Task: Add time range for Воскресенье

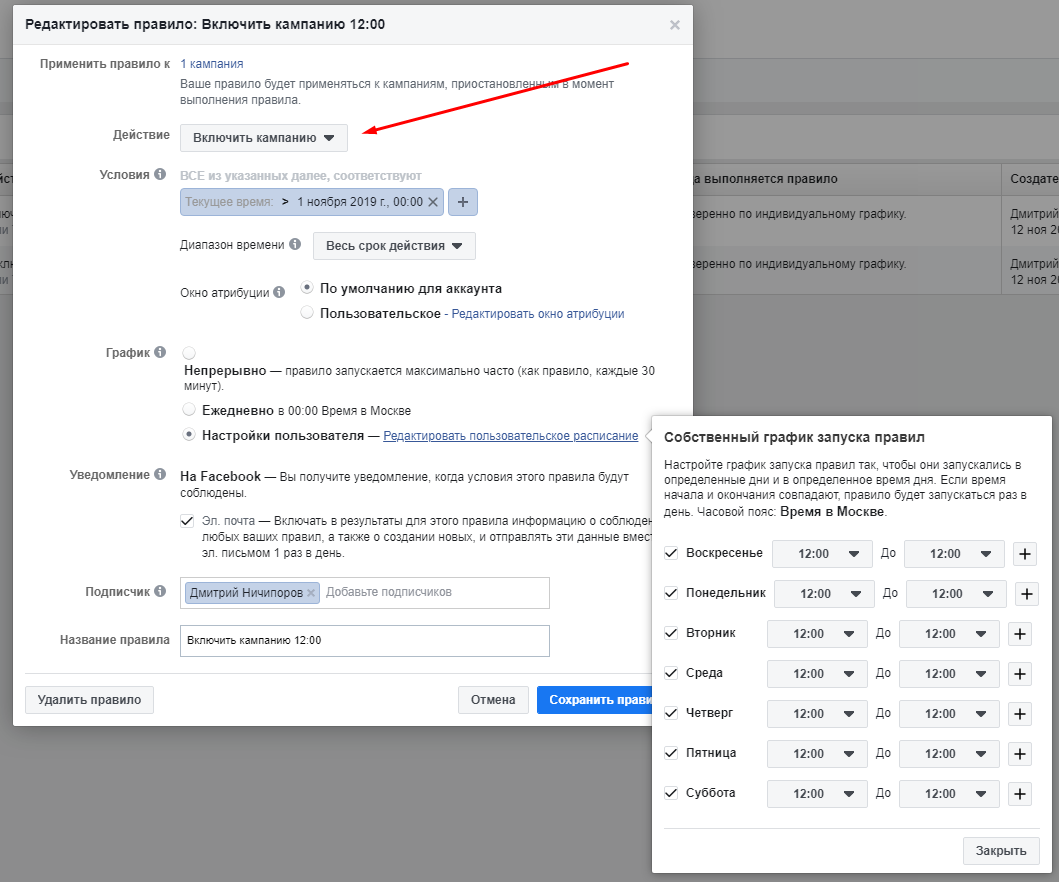Action: tap(1026, 554)
